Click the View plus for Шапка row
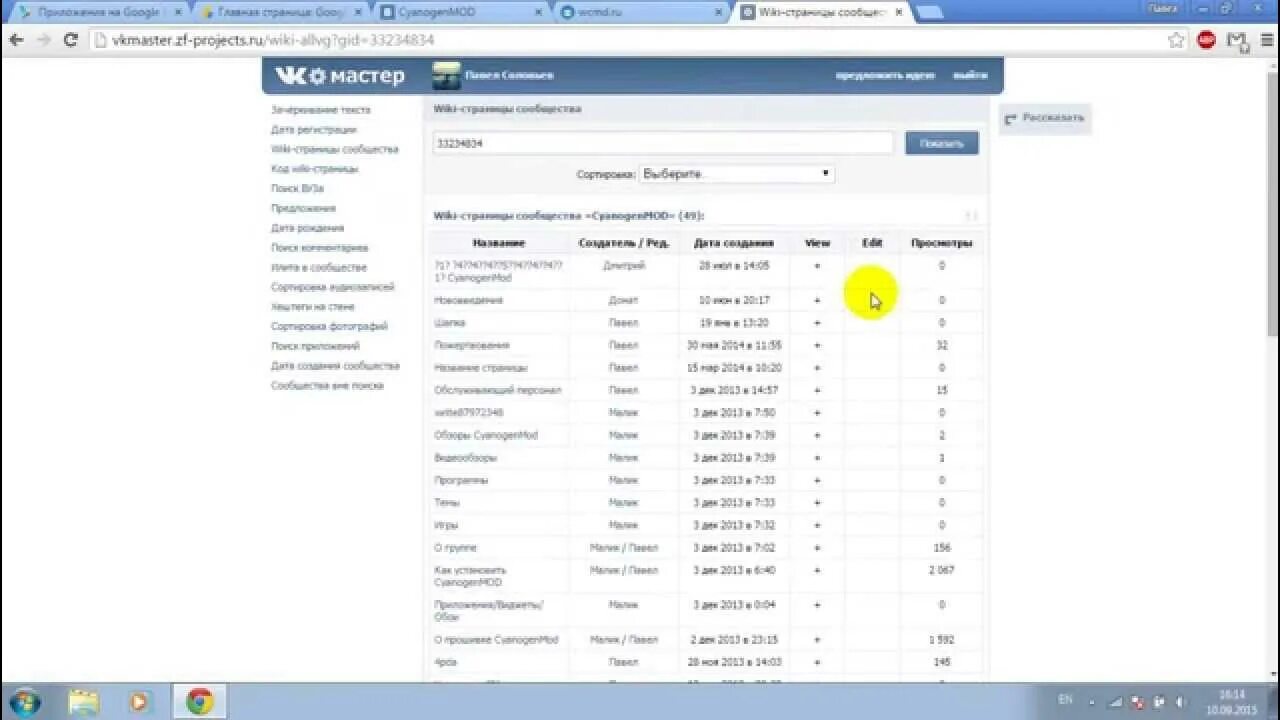Image resolution: width=1280 pixels, height=720 pixels. tap(817, 323)
